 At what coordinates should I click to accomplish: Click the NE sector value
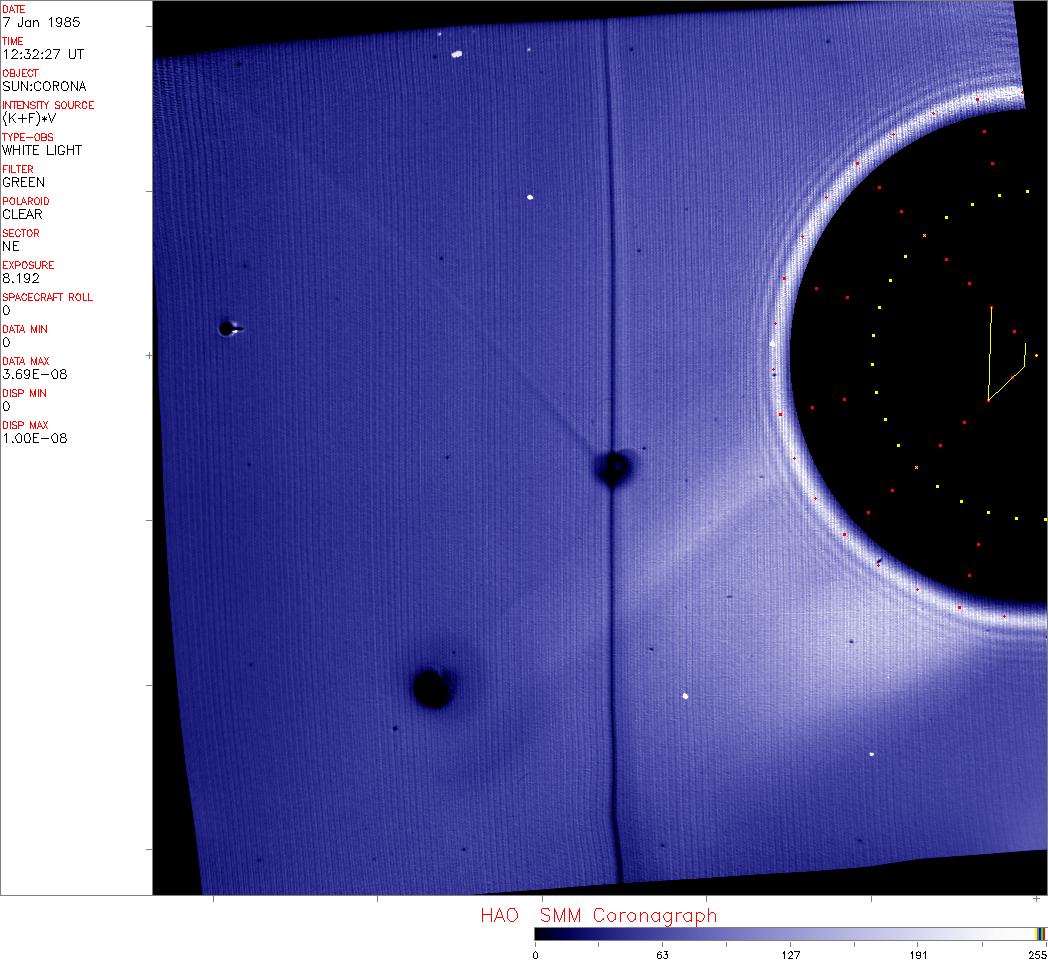pos(10,246)
